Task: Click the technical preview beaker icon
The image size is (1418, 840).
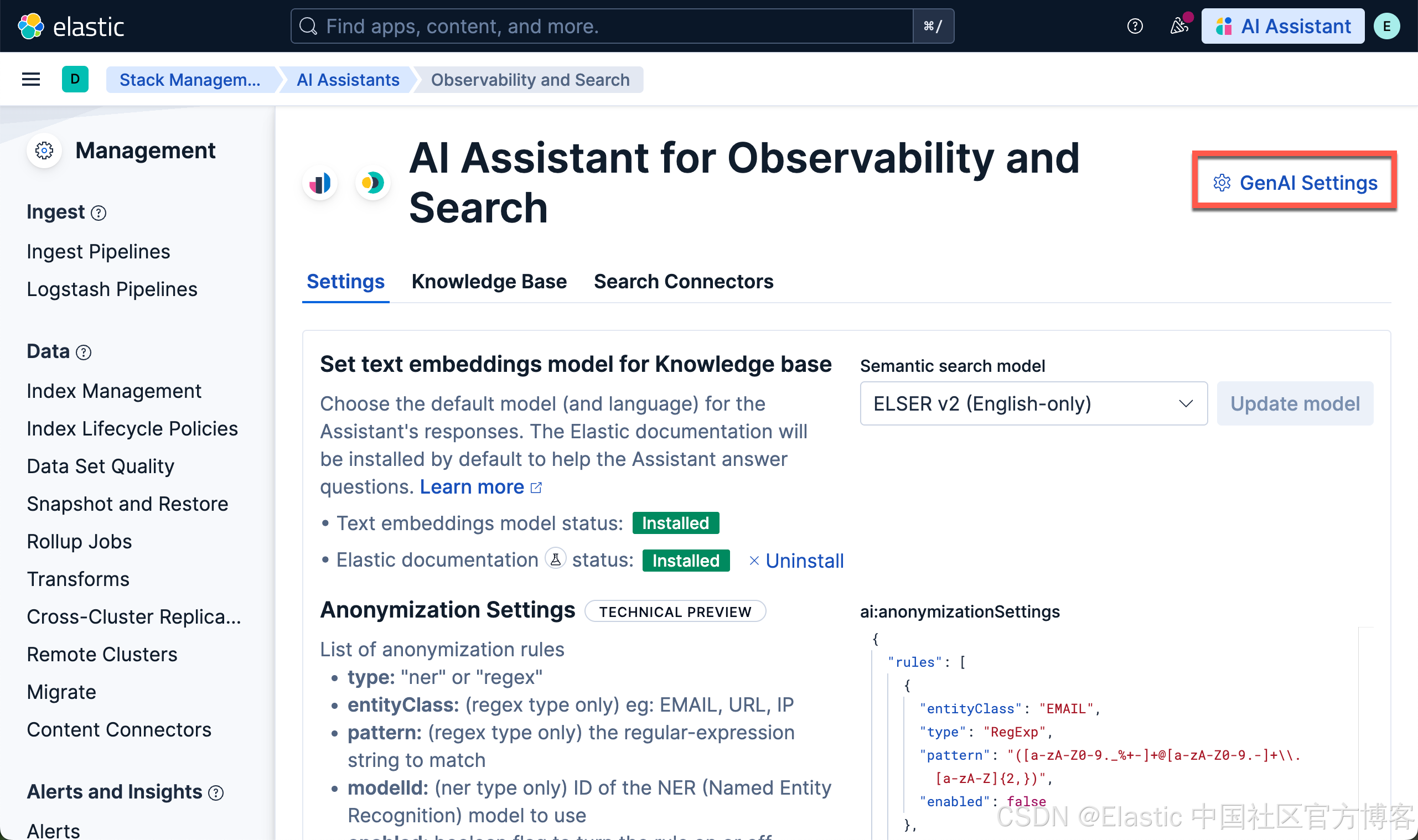Action: click(x=555, y=559)
